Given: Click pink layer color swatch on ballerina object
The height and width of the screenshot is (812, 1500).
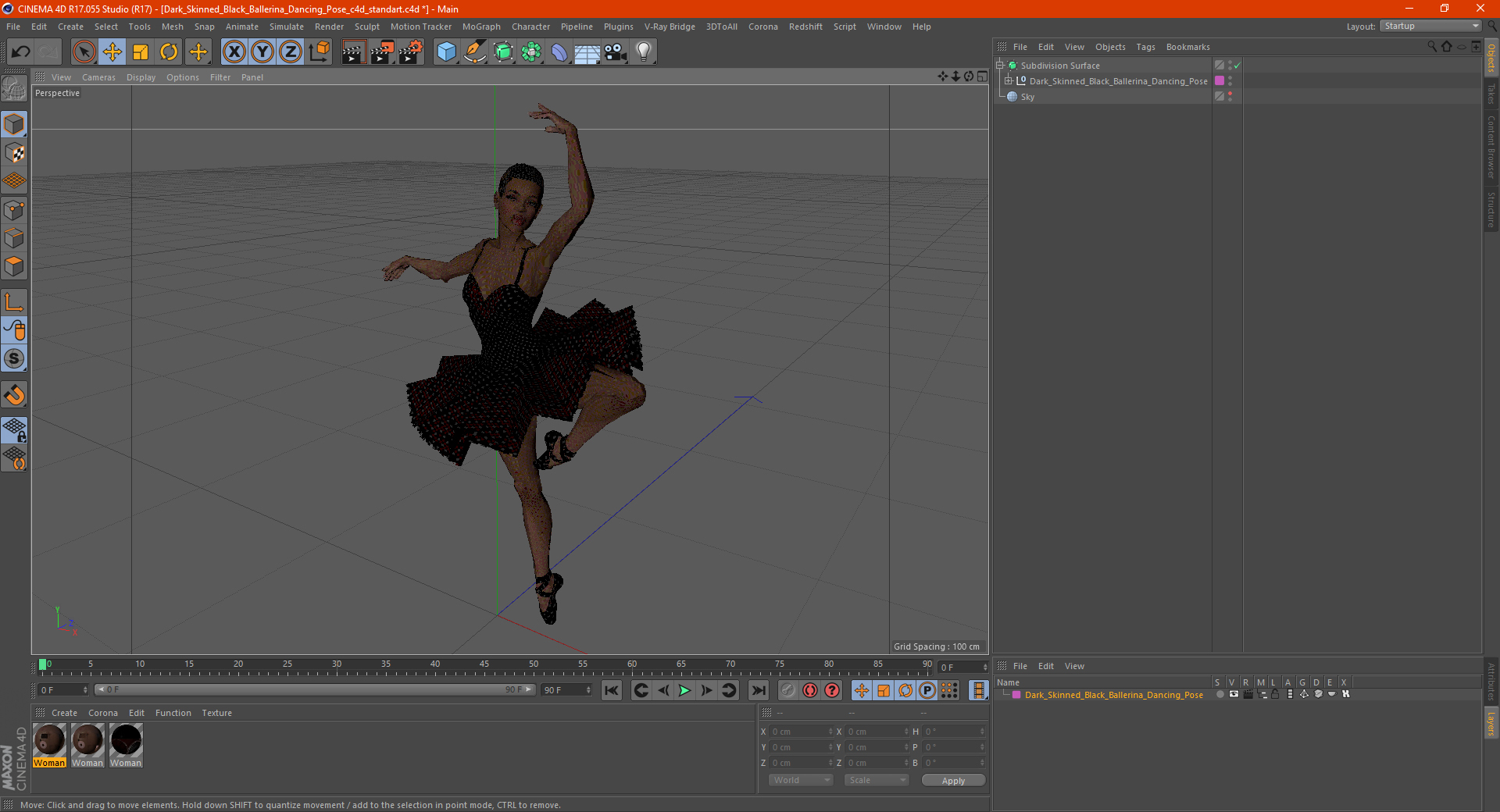Looking at the screenshot, I should 1220,80.
